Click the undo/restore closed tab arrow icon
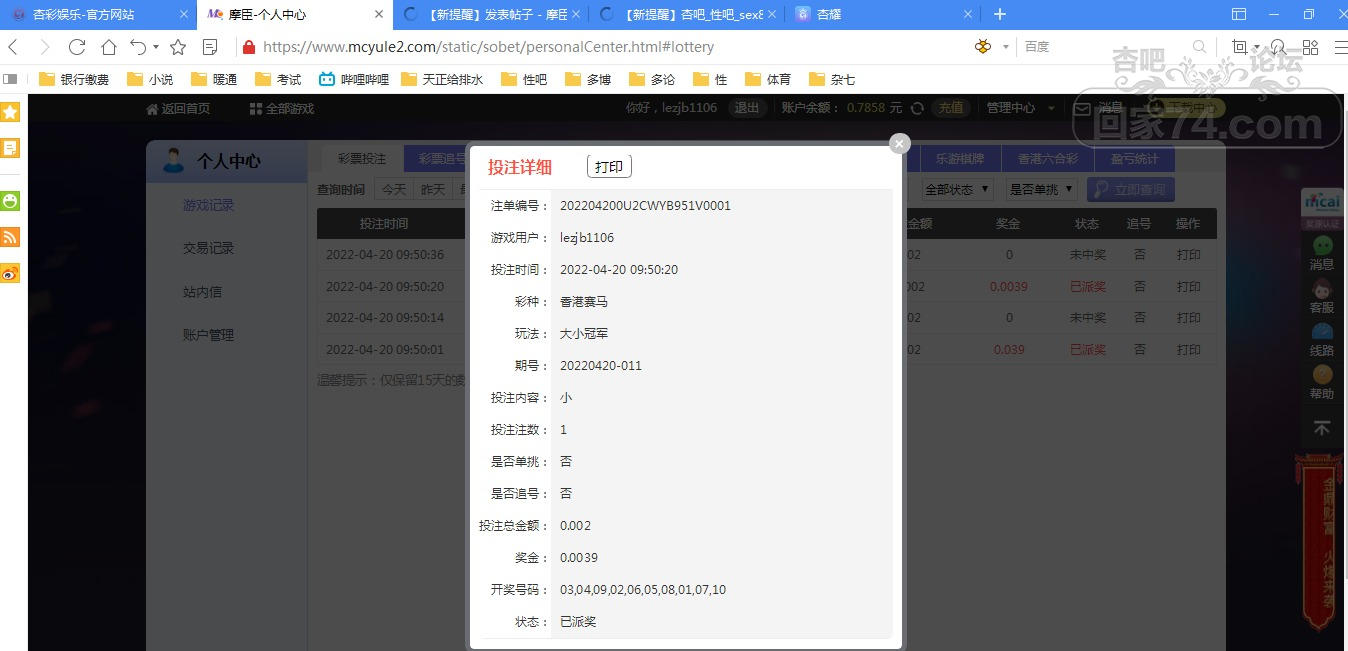1348x651 pixels. [139, 47]
